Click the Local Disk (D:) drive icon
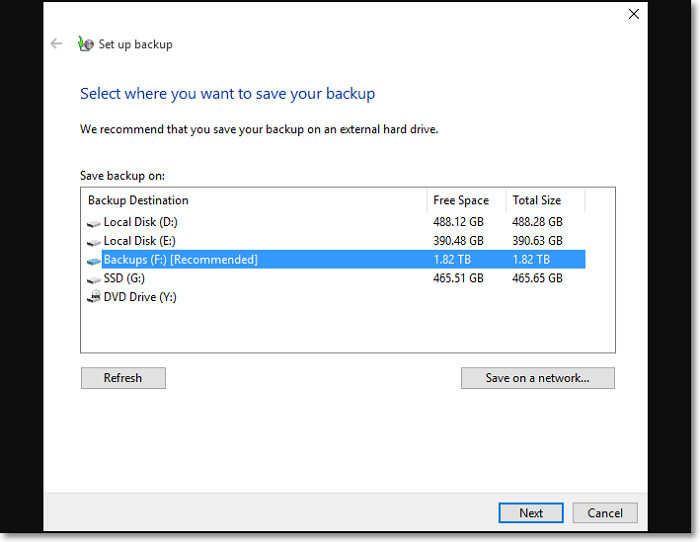 (93, 222)
